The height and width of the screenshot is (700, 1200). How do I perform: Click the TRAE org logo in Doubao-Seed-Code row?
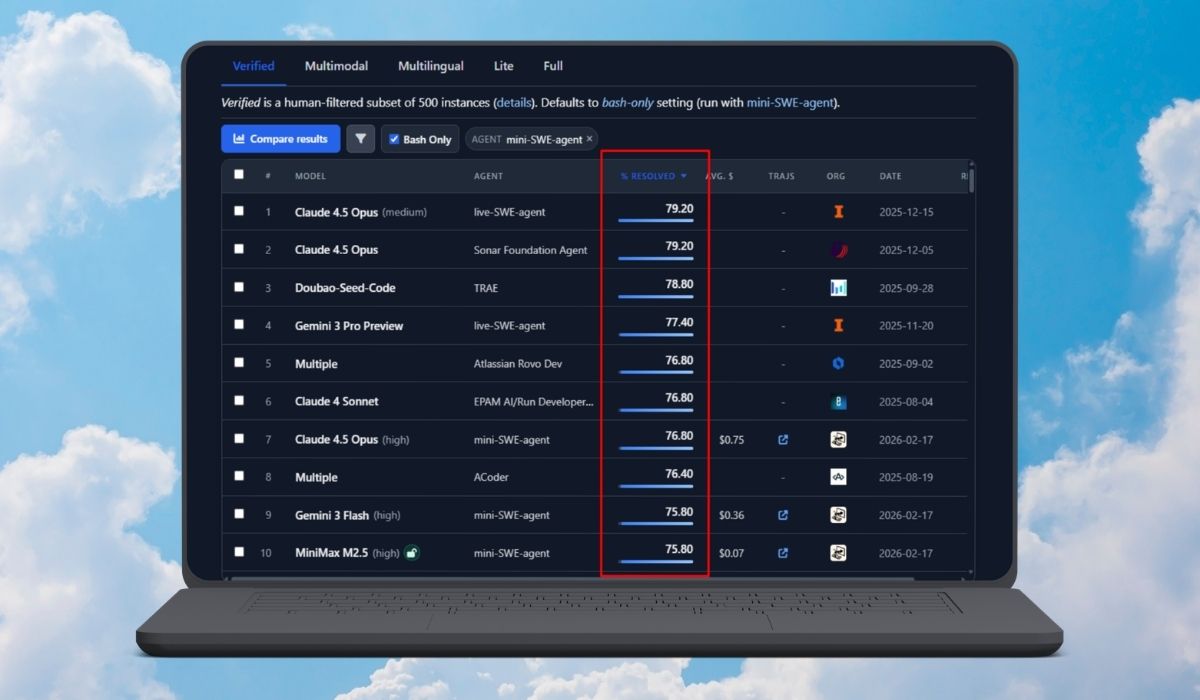coord(838,288)
